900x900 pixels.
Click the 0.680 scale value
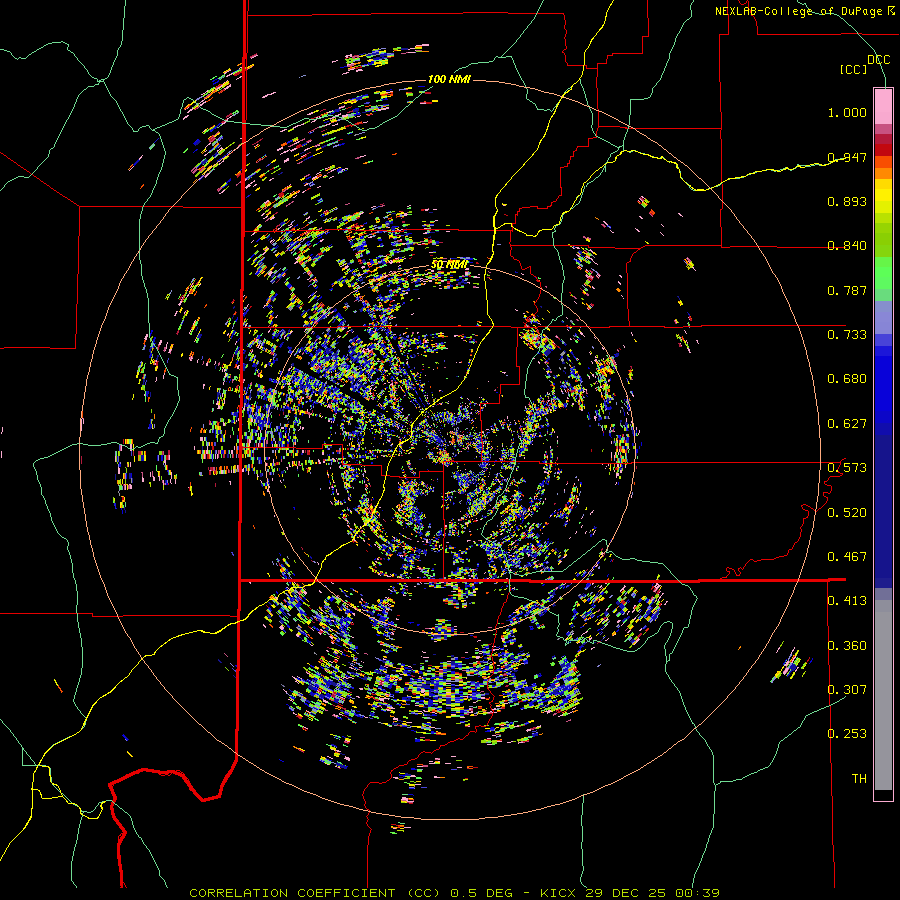[847, 379]
